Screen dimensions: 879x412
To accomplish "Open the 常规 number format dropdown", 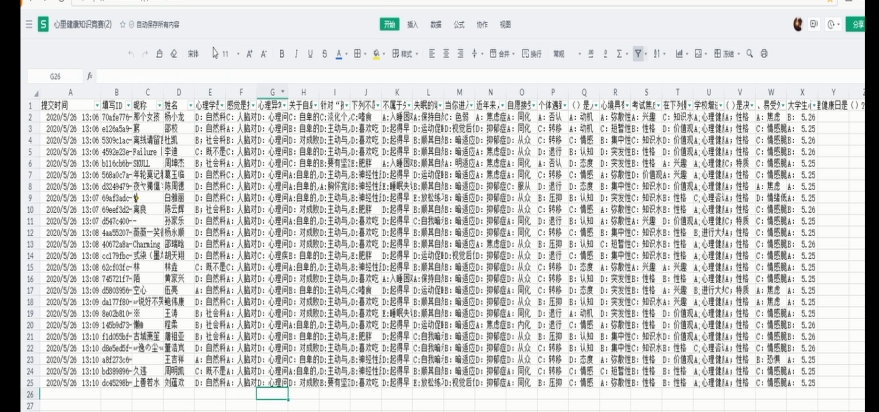I will (x=566, y=54).
